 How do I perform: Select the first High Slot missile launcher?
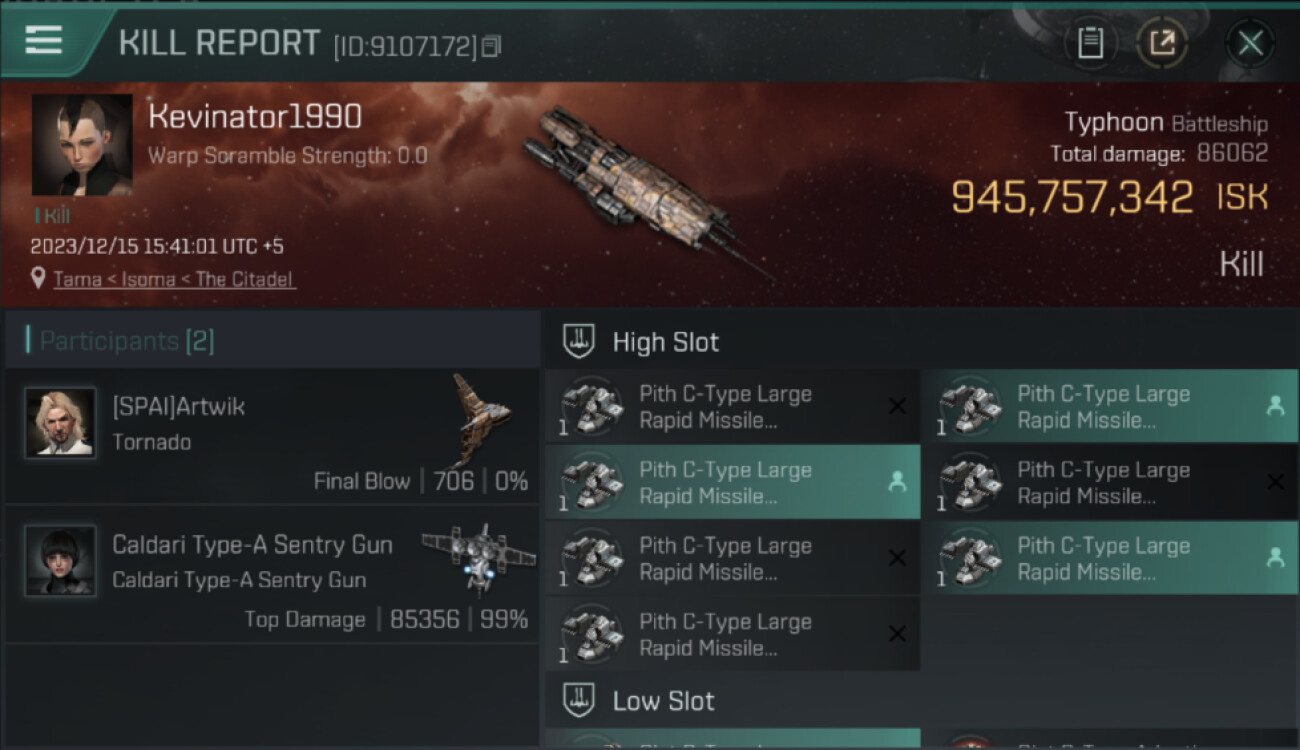pos(732,407)
